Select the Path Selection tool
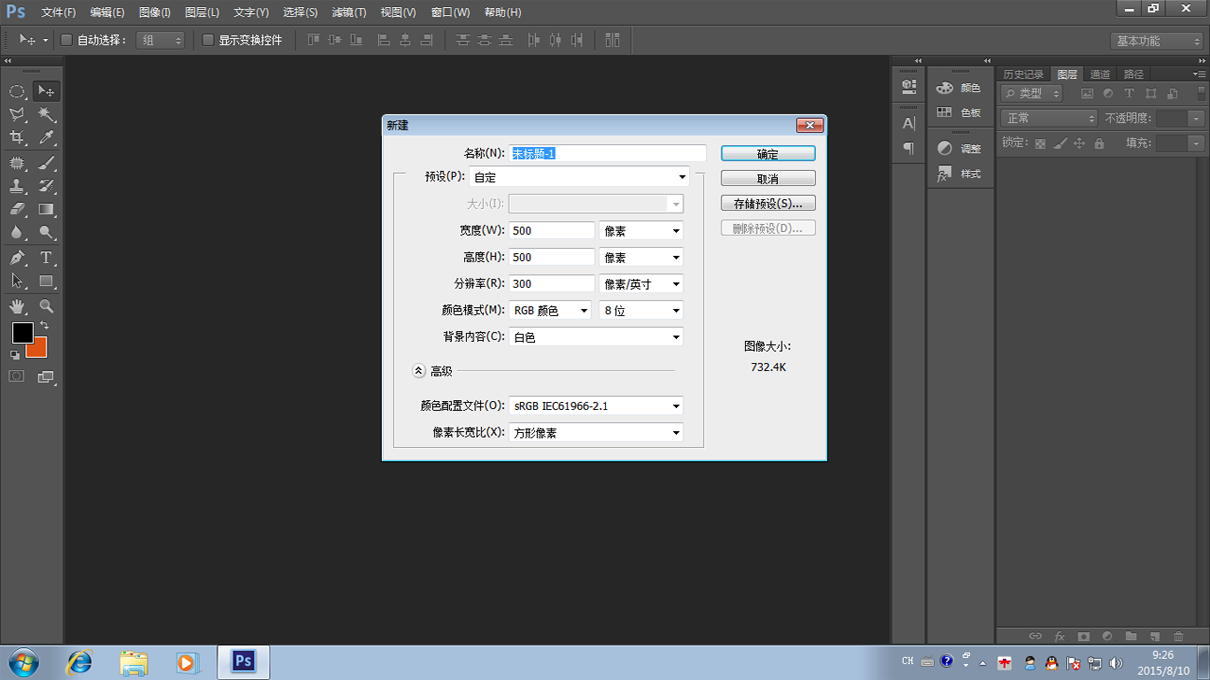 [17, 281]
